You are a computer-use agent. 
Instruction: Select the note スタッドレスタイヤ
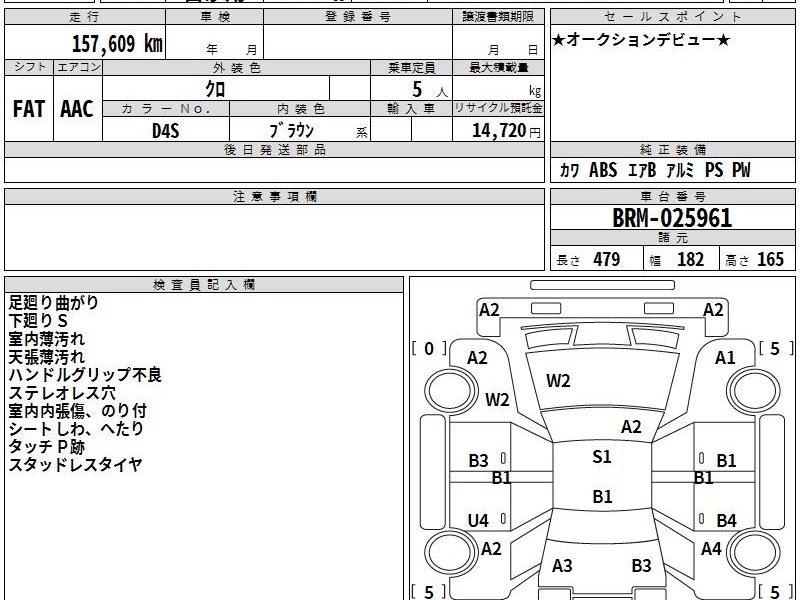75,464
